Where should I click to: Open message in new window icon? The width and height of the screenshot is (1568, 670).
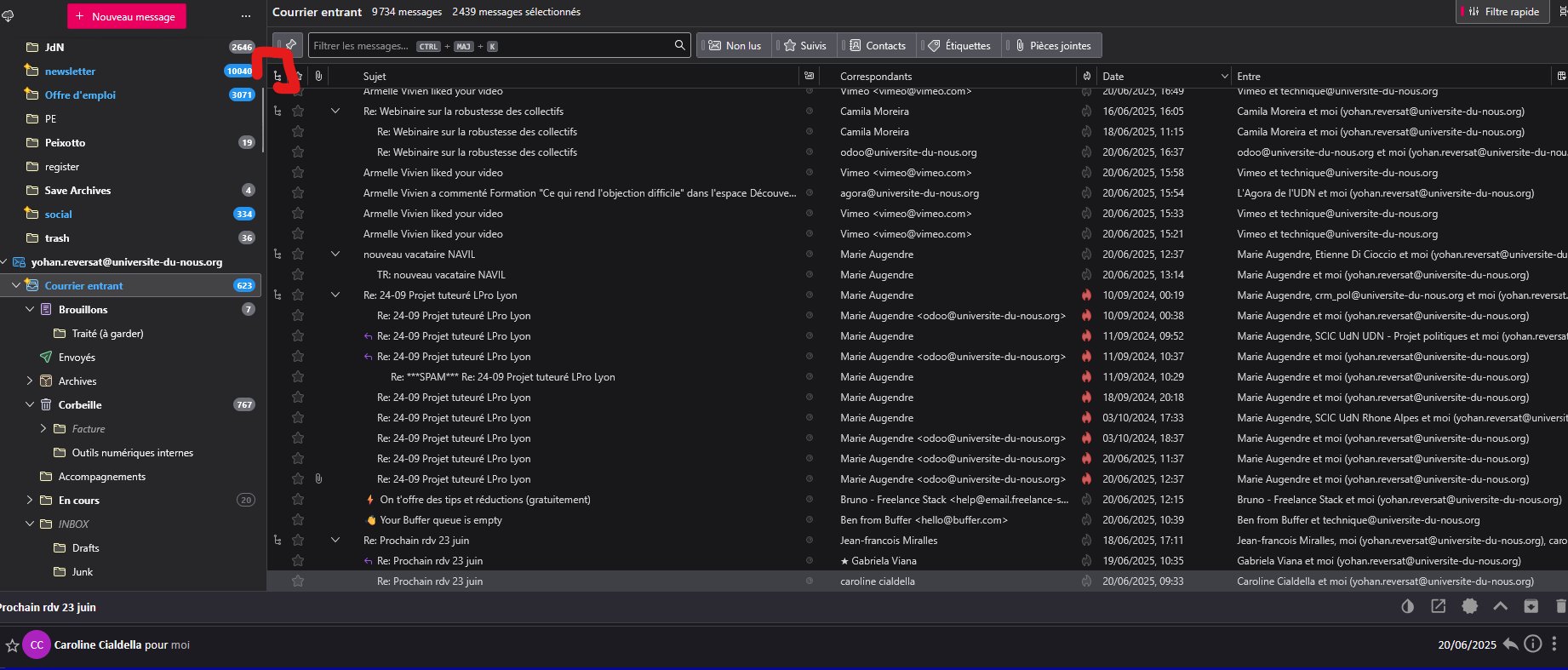[x=1439, y=606]
